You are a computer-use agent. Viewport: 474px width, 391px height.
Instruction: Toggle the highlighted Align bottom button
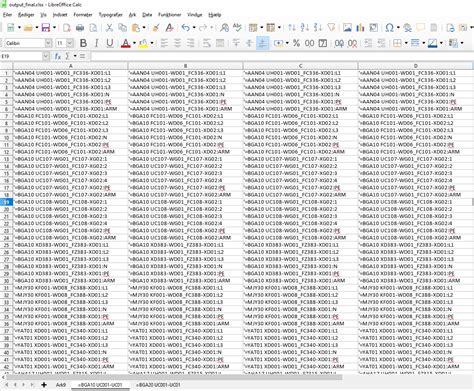263,43
